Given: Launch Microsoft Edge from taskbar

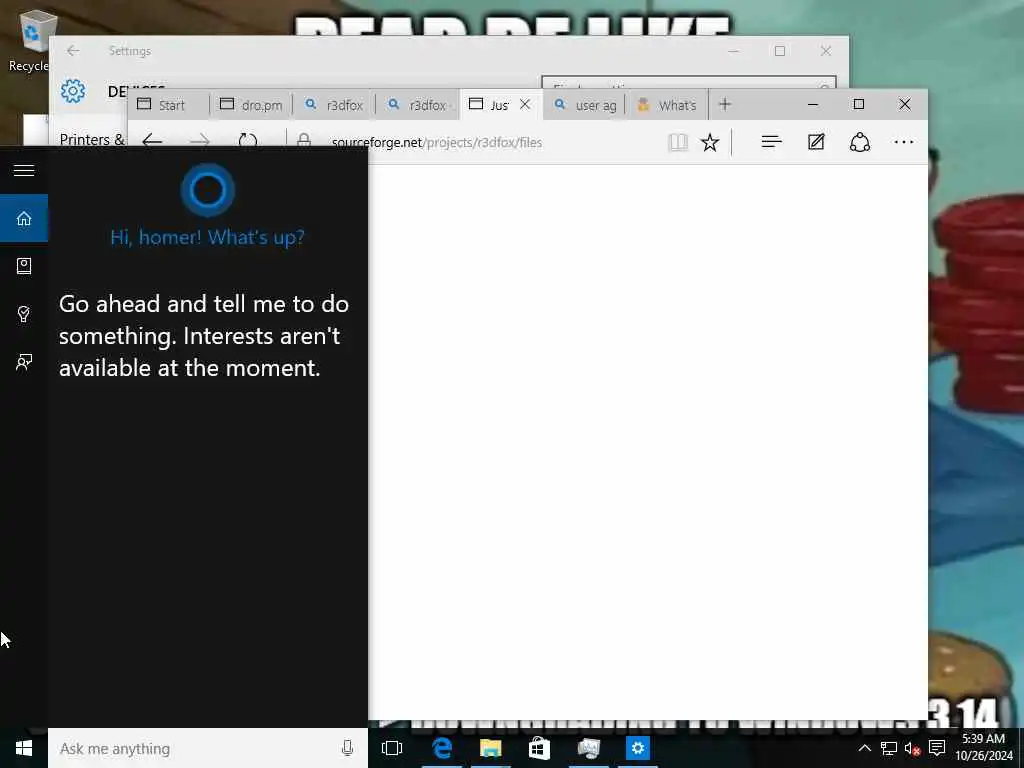Looking at the screenshot, I should coord(442,748).
